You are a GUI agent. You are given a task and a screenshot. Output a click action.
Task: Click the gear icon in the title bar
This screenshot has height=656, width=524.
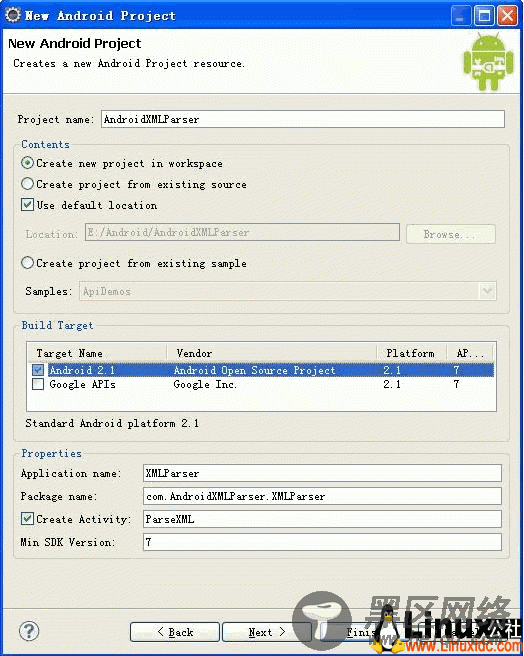click(x=13, y=15)
